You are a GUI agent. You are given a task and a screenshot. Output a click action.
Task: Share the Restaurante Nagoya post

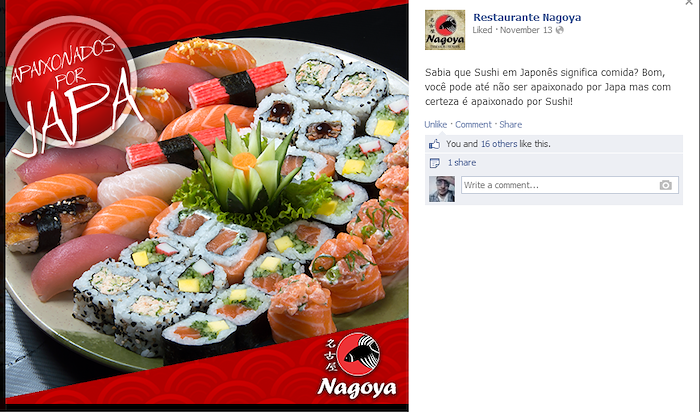(510, 125)
